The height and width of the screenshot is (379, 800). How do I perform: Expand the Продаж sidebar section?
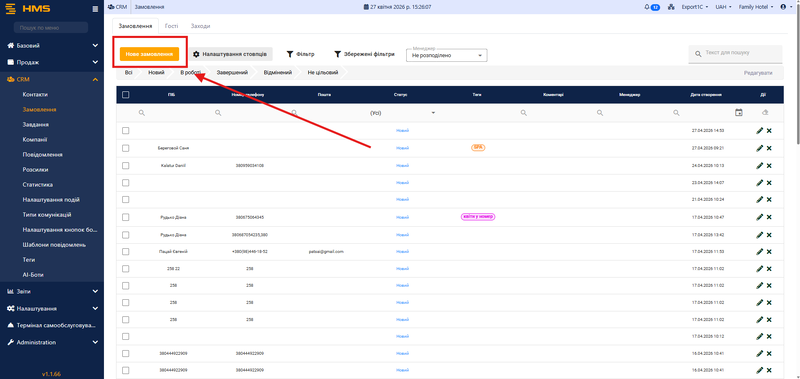pos(52,62)
